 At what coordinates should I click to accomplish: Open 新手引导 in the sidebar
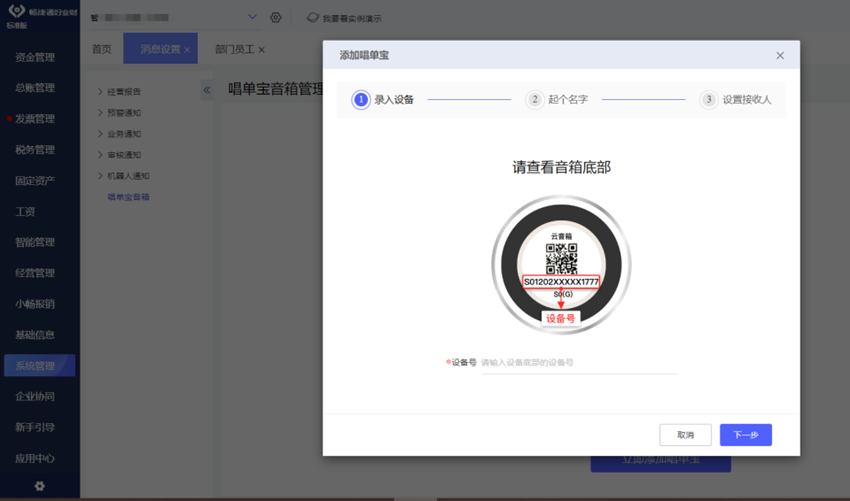pos(35,427)
